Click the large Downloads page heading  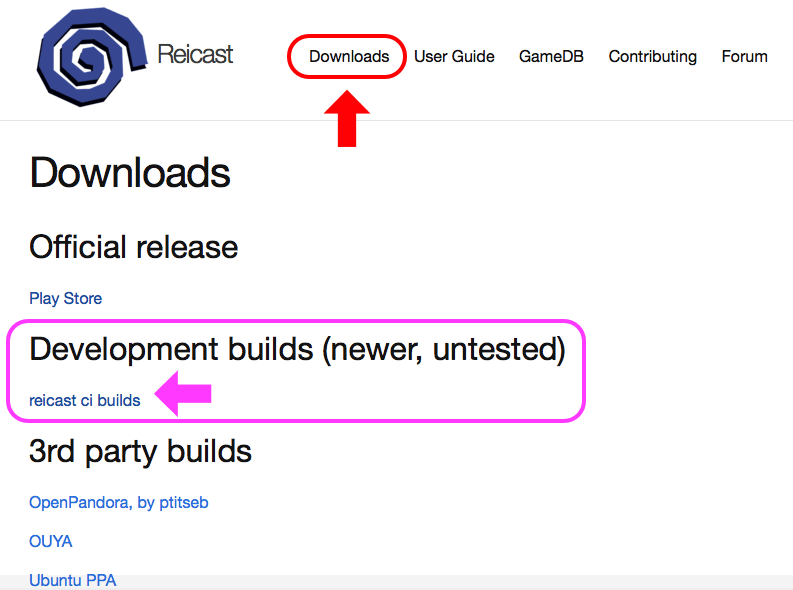click(x=130, y=173)
